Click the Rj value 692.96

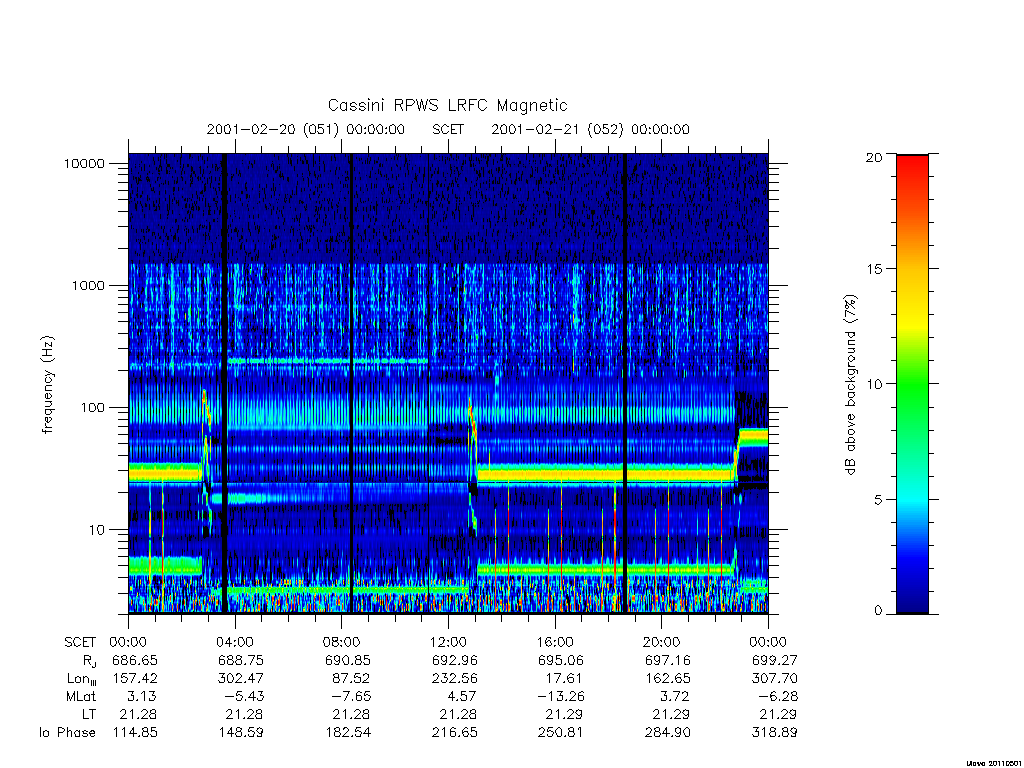pyautogui.click(x=455, y=660)
